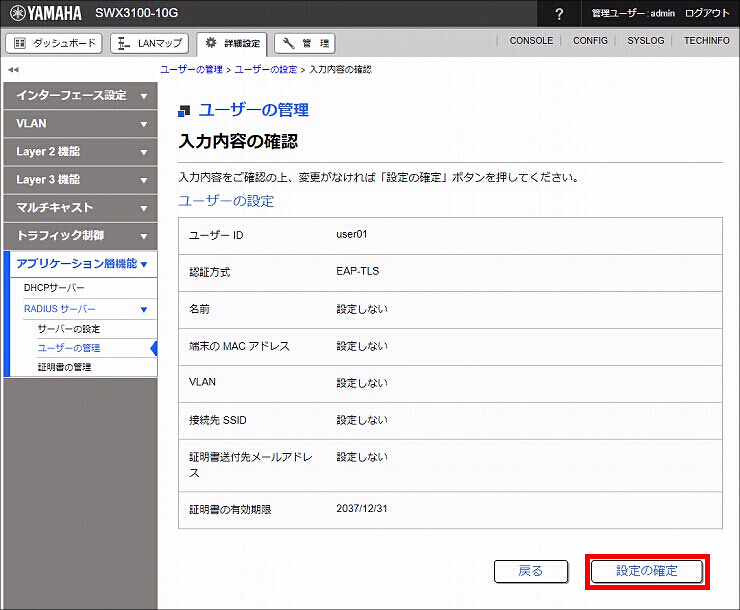This screenshot has height=610, width=740.
Task: Click the SWX3100-10G model name
Action: click(x=137, y=13)
